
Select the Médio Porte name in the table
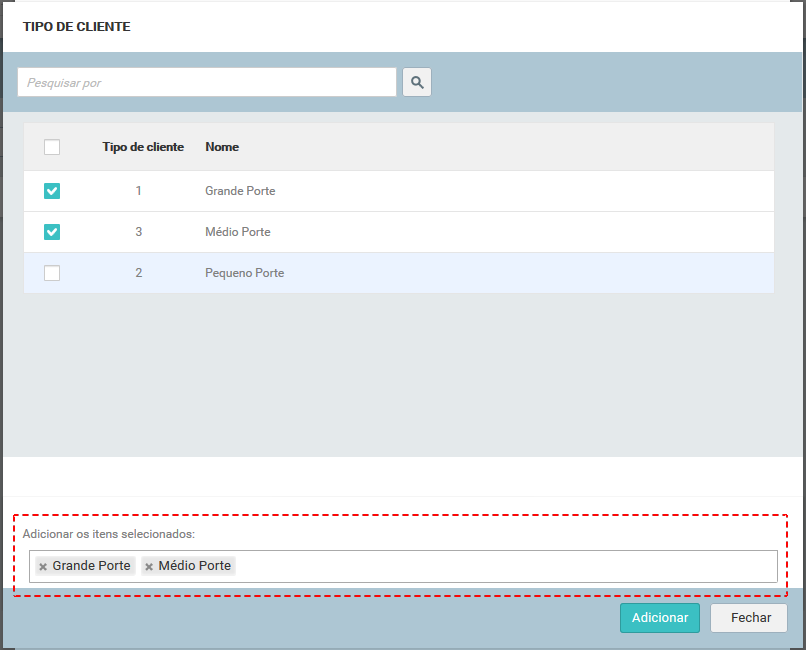click(238, 232)
